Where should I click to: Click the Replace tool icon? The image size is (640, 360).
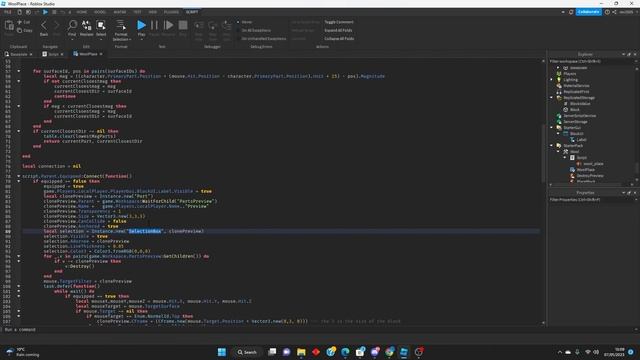point(87,25)
